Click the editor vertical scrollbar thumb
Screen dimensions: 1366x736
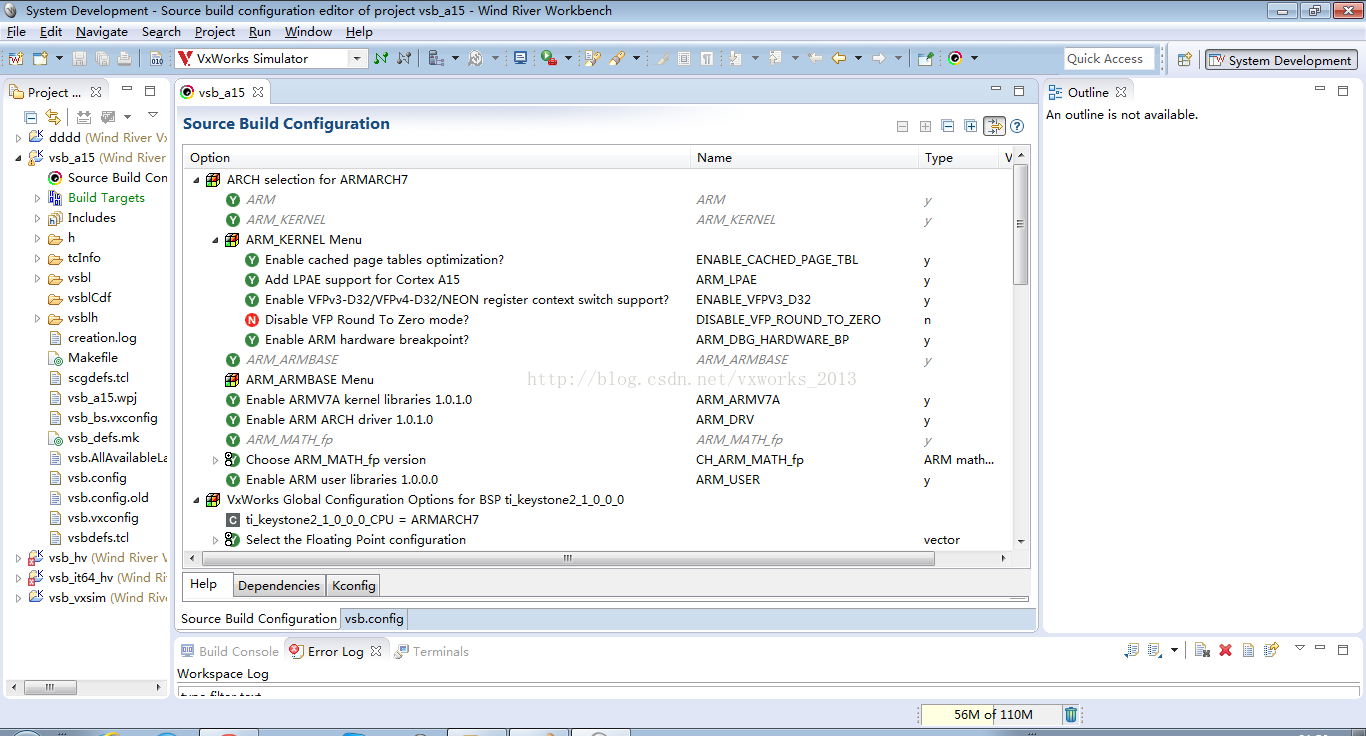coord(1020,225)
